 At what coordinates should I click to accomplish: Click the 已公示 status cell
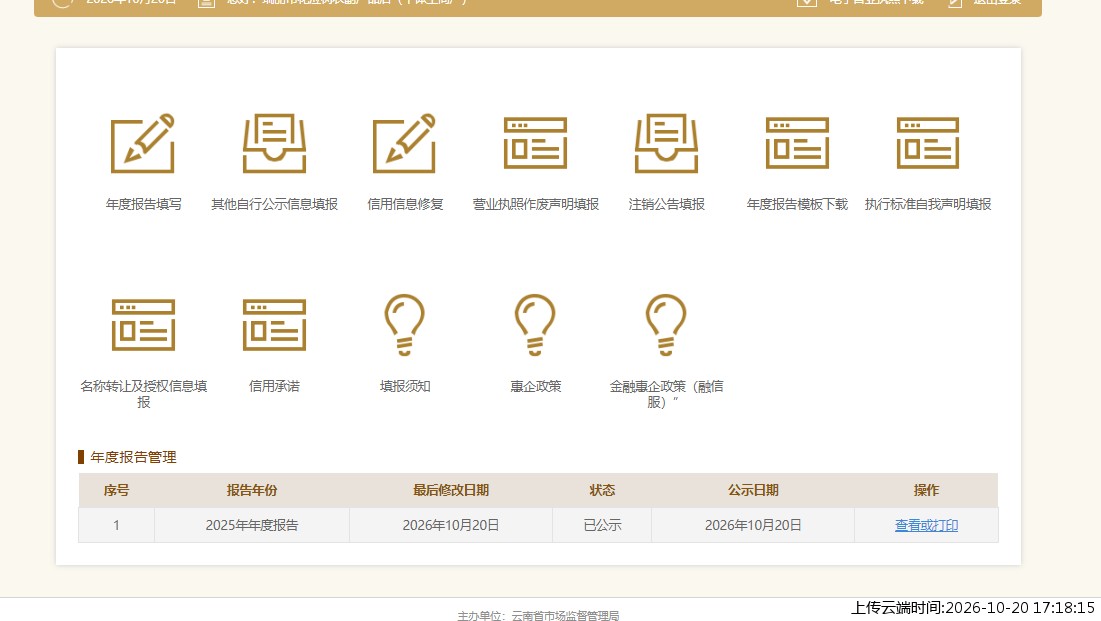click(602, 525)
